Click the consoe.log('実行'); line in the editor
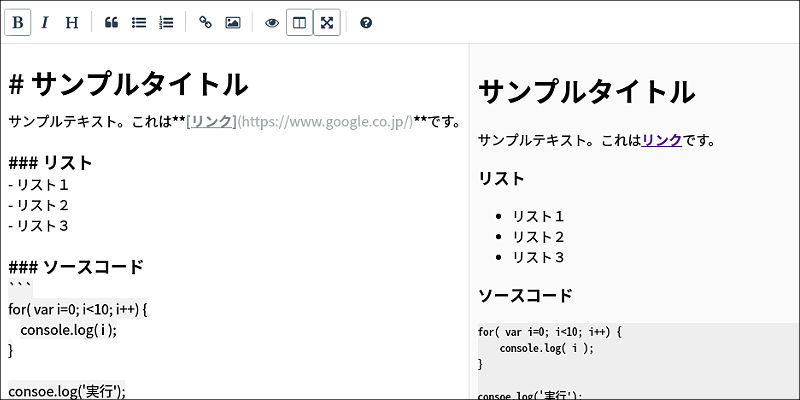This screenshot has height=400, width=800. 67,390
